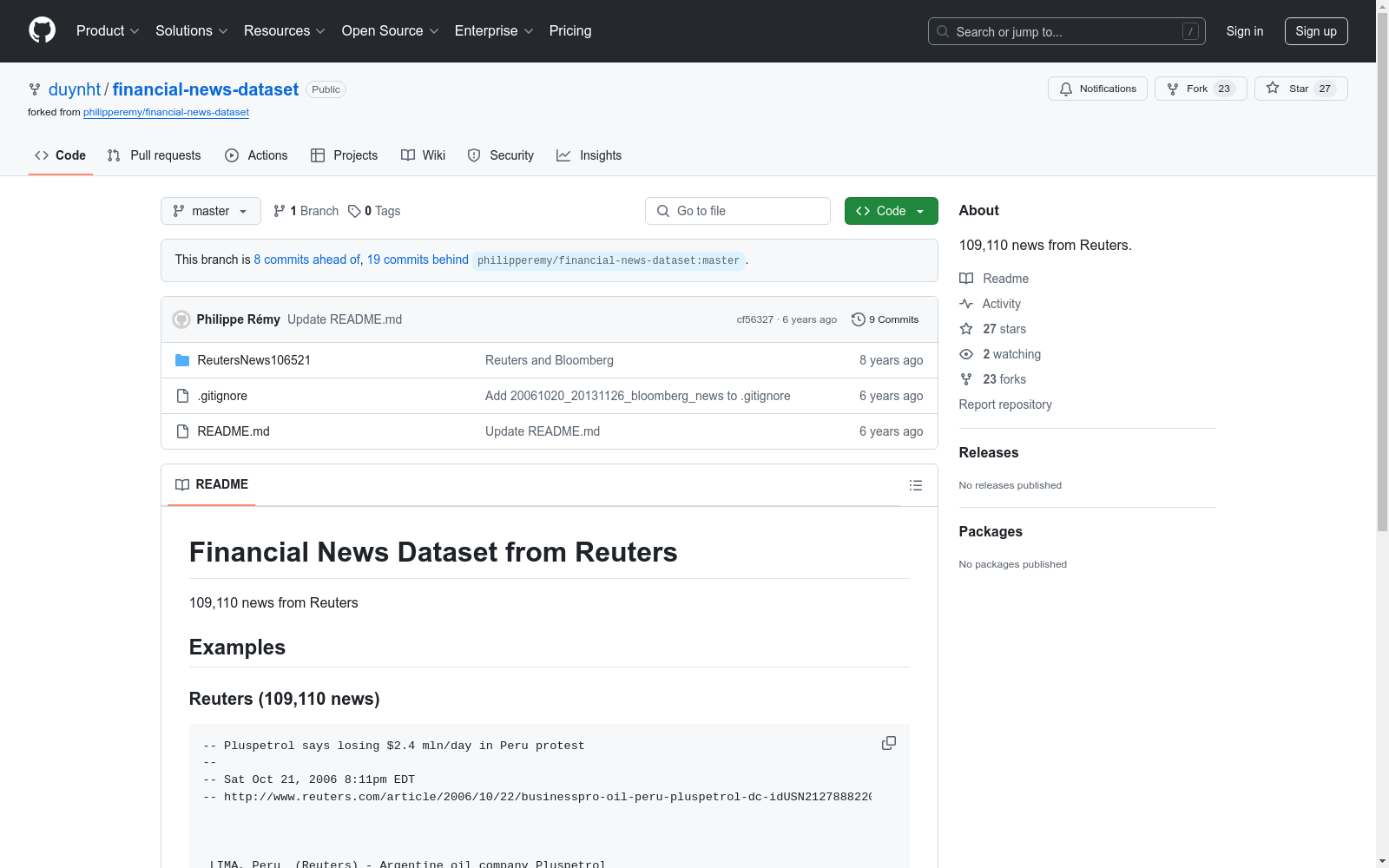Open the master branch selector
Image resolution: width=1389 pixels, height=868 pixels.
(210, 211)
